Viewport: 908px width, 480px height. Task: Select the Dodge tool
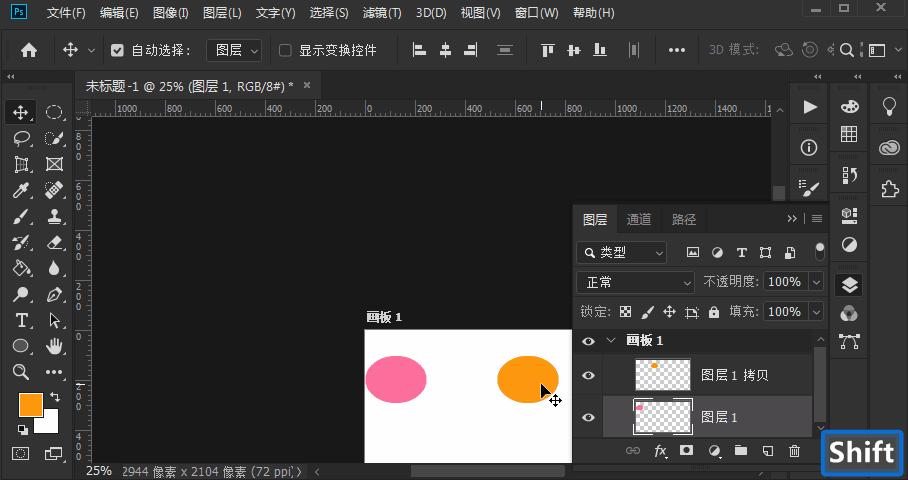click(21, 294)
